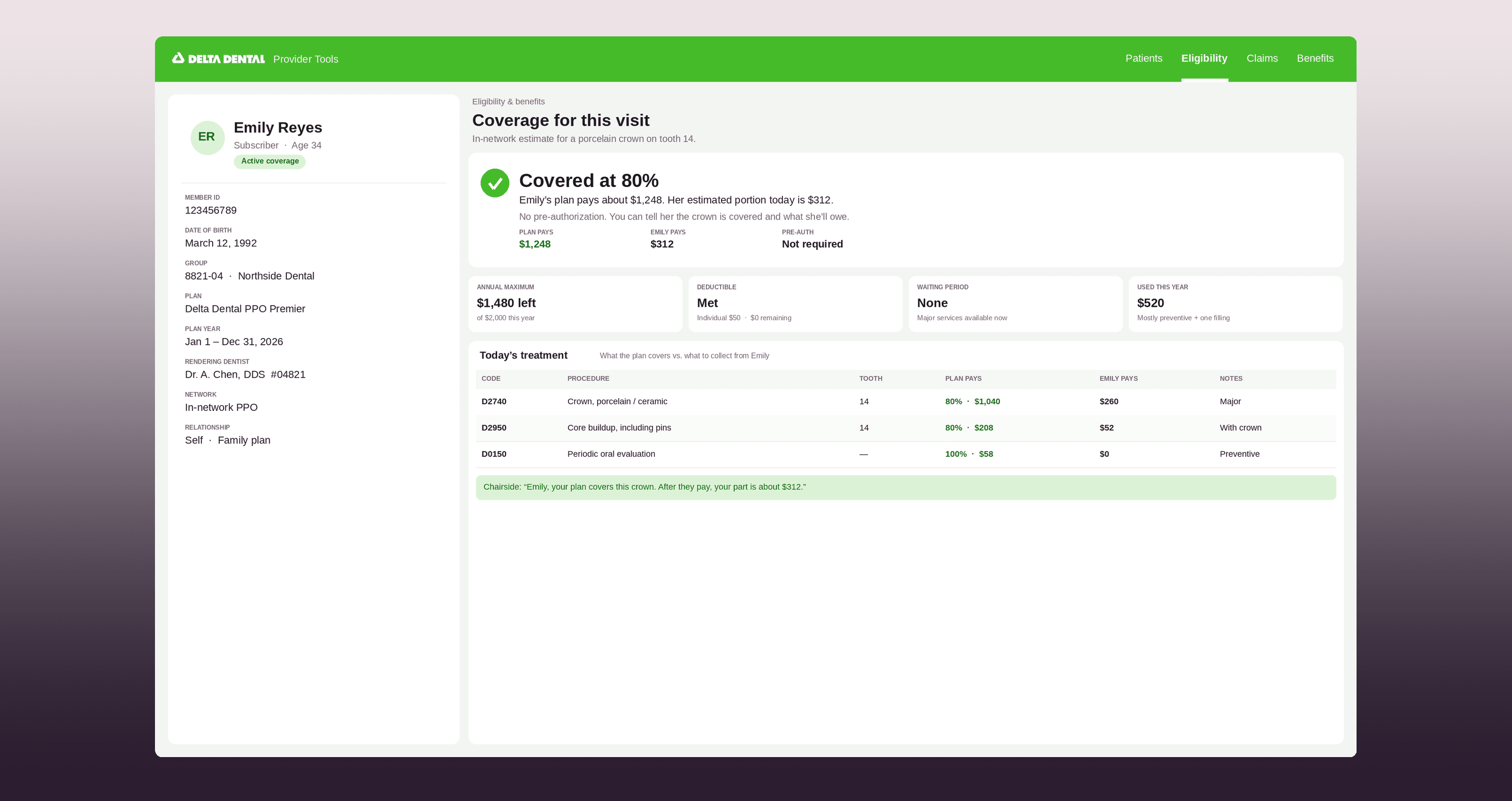The width and height of the screenshot is (1512, 801).
Task: Open the Patients tab
Action: (x=1143, y=58)
